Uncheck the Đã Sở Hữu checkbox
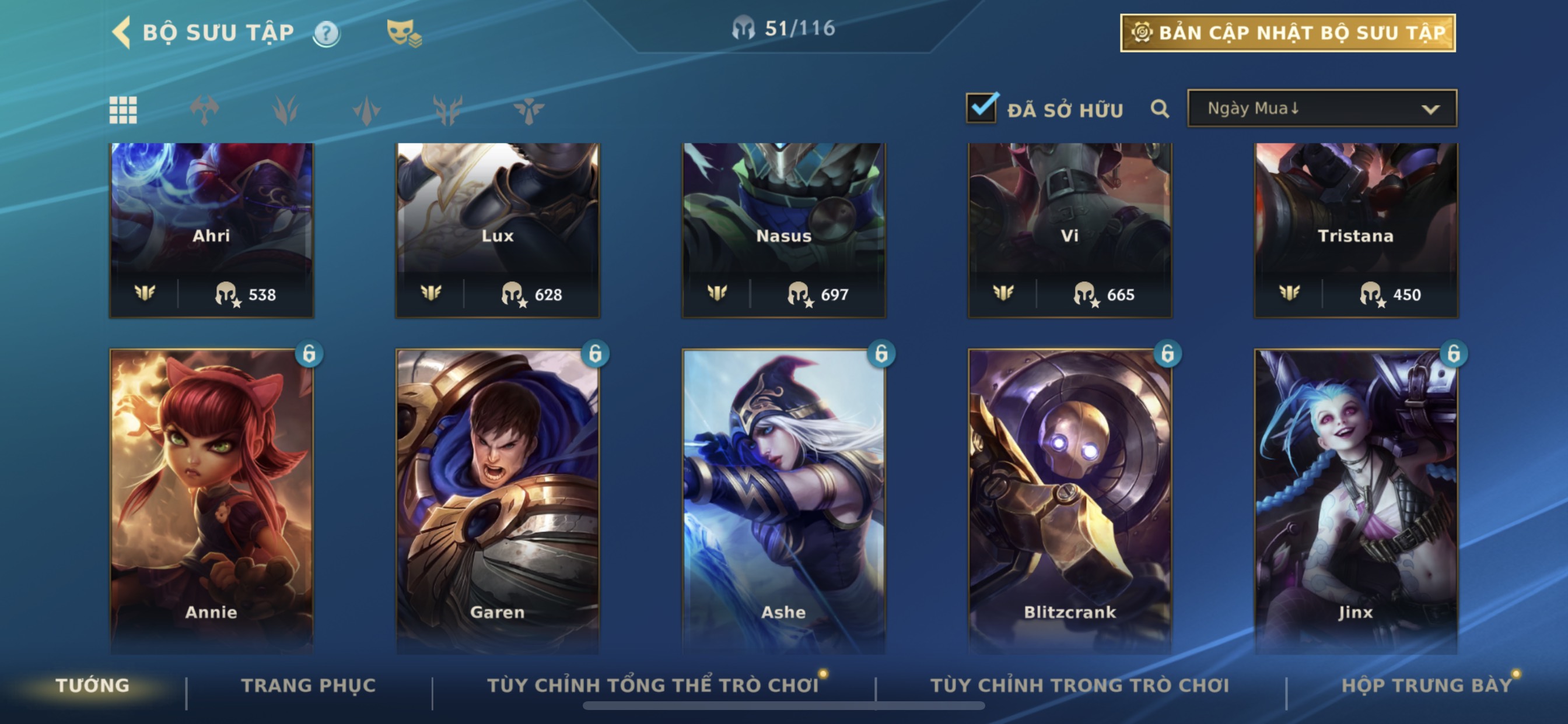1568x724 pixels. click(x=981, y=108)
